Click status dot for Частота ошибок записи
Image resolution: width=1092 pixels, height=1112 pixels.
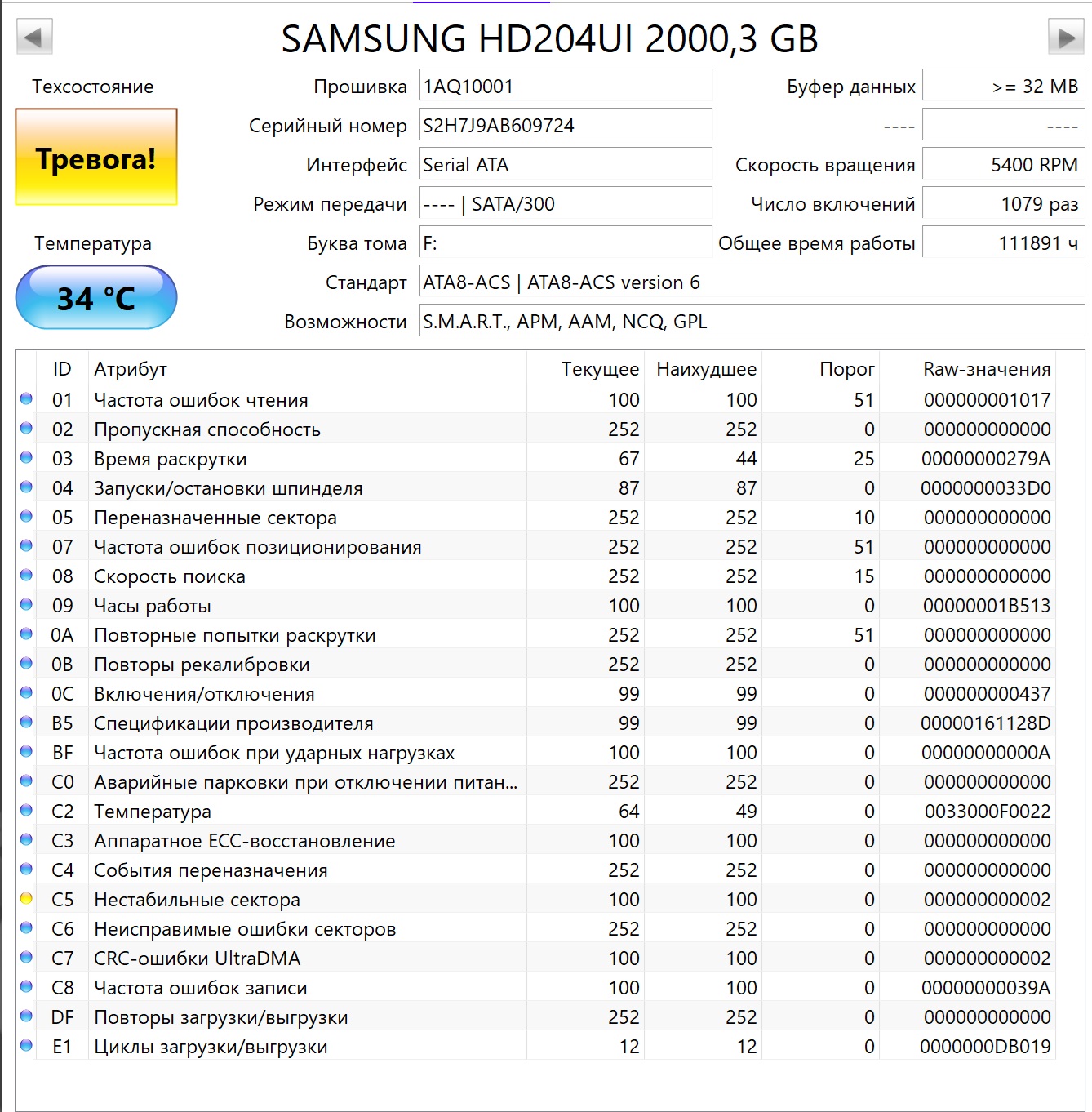tap(26, 987)
